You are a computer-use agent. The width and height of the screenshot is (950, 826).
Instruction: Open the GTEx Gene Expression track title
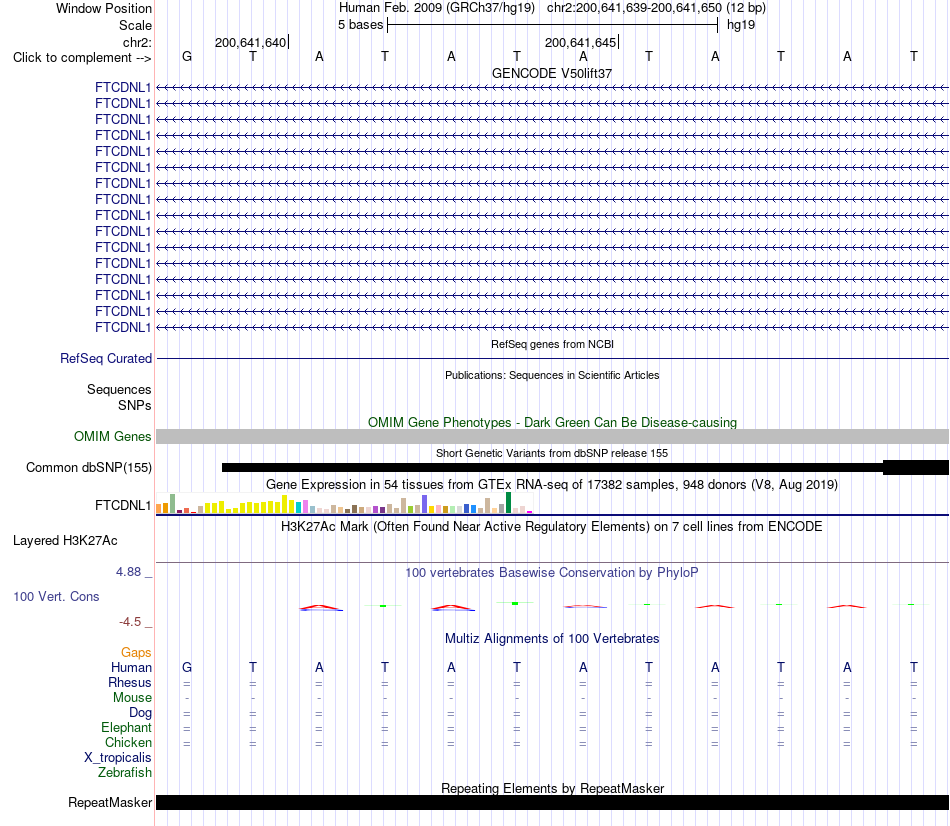(x=552, y=484)
